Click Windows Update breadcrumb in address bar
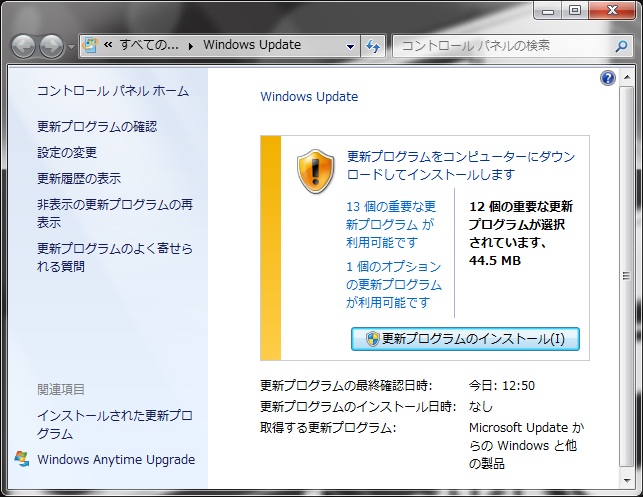The height and width of the screenshot is (497, 643). [252, 45]
